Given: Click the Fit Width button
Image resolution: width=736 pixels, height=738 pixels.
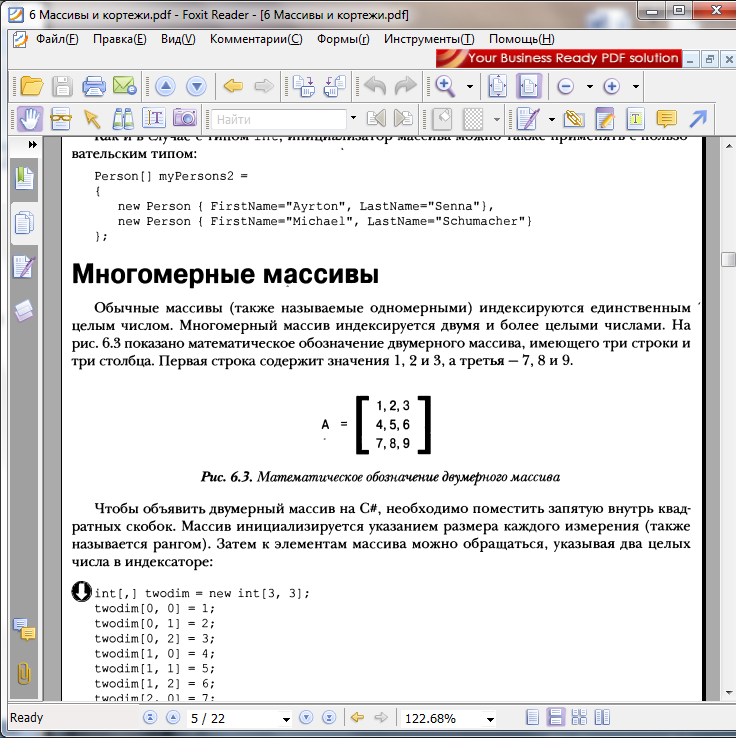Looking at the screenshot, I should pyautogui.click(x=528, y=86).
